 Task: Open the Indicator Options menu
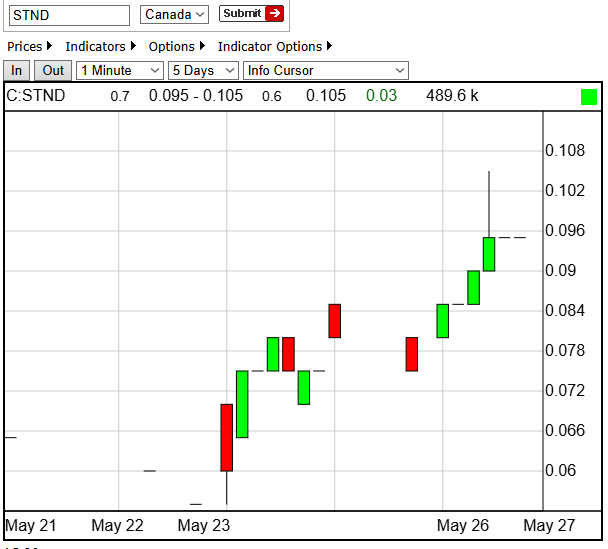pos(275,47)
